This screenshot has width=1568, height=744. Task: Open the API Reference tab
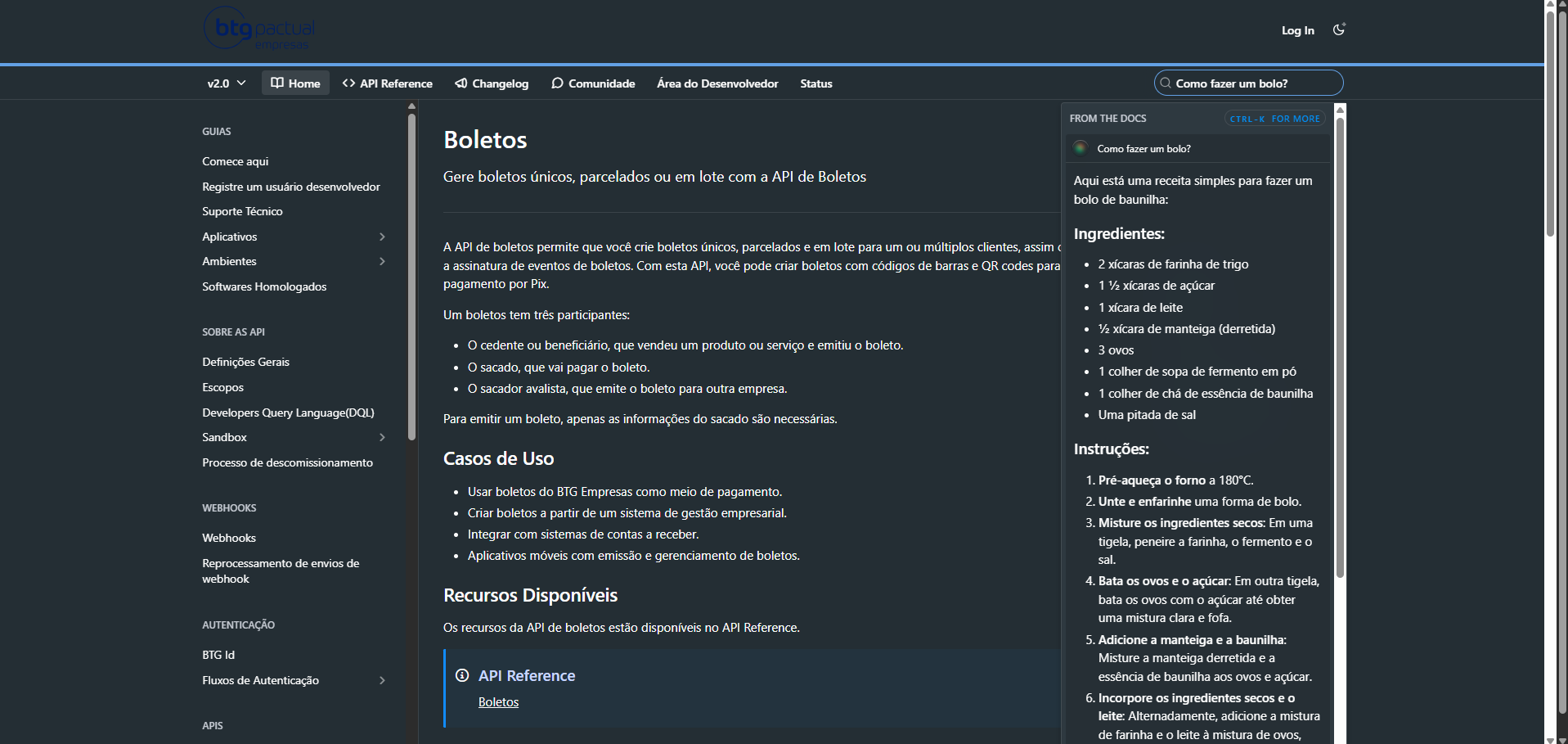click(x=388, y=83)
